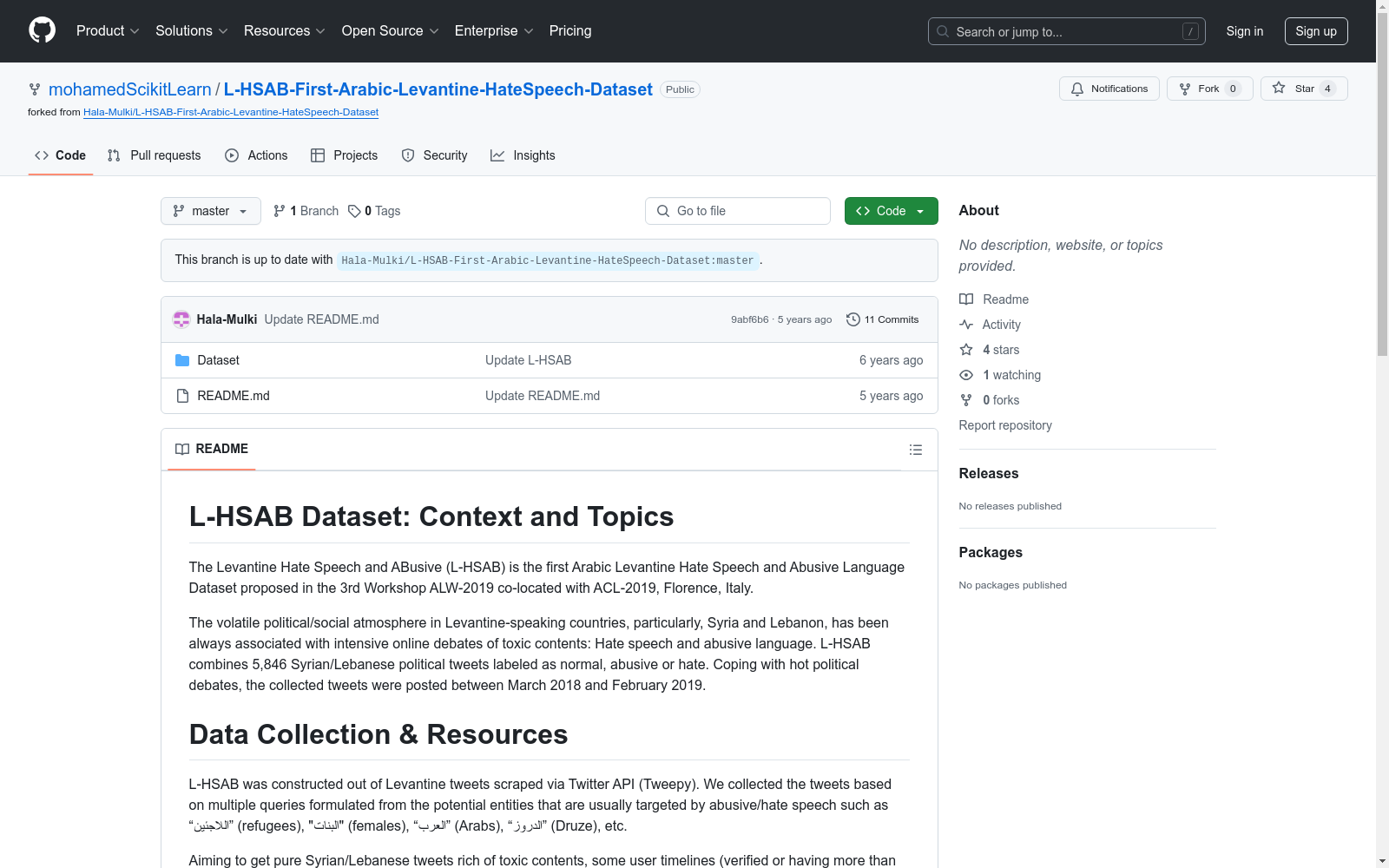This screenshot has width=1389, height=868.
Task: Click the Sign in link
Action: (1245, 31)
